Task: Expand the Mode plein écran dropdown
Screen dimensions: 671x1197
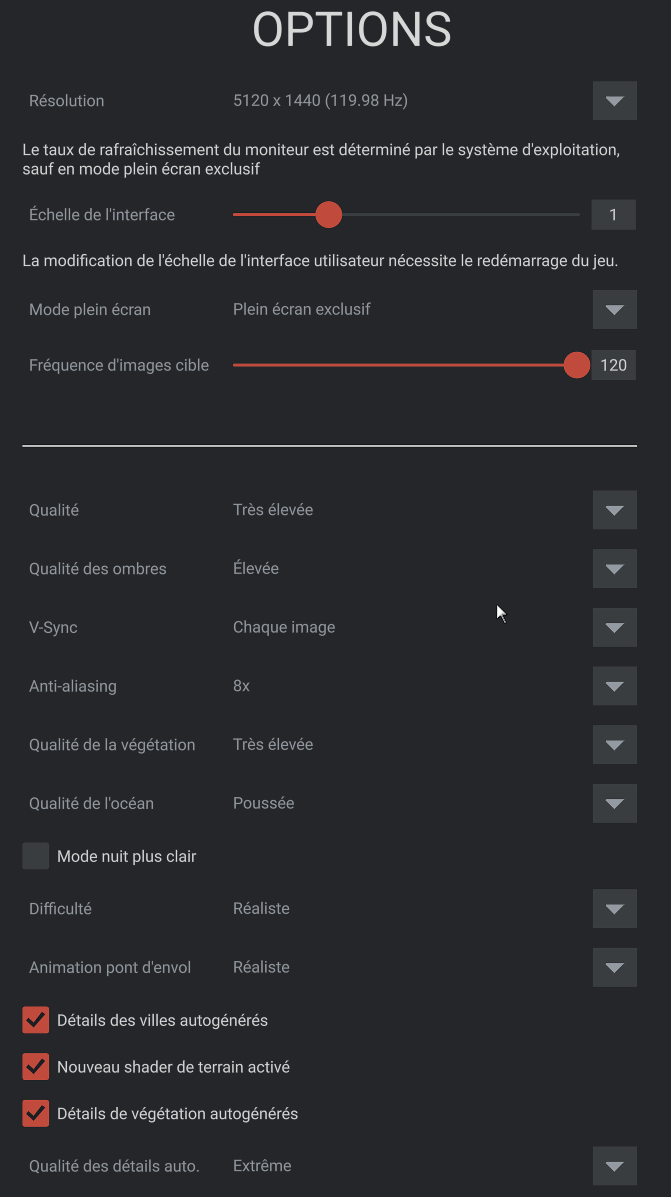Action: point(614,310)
